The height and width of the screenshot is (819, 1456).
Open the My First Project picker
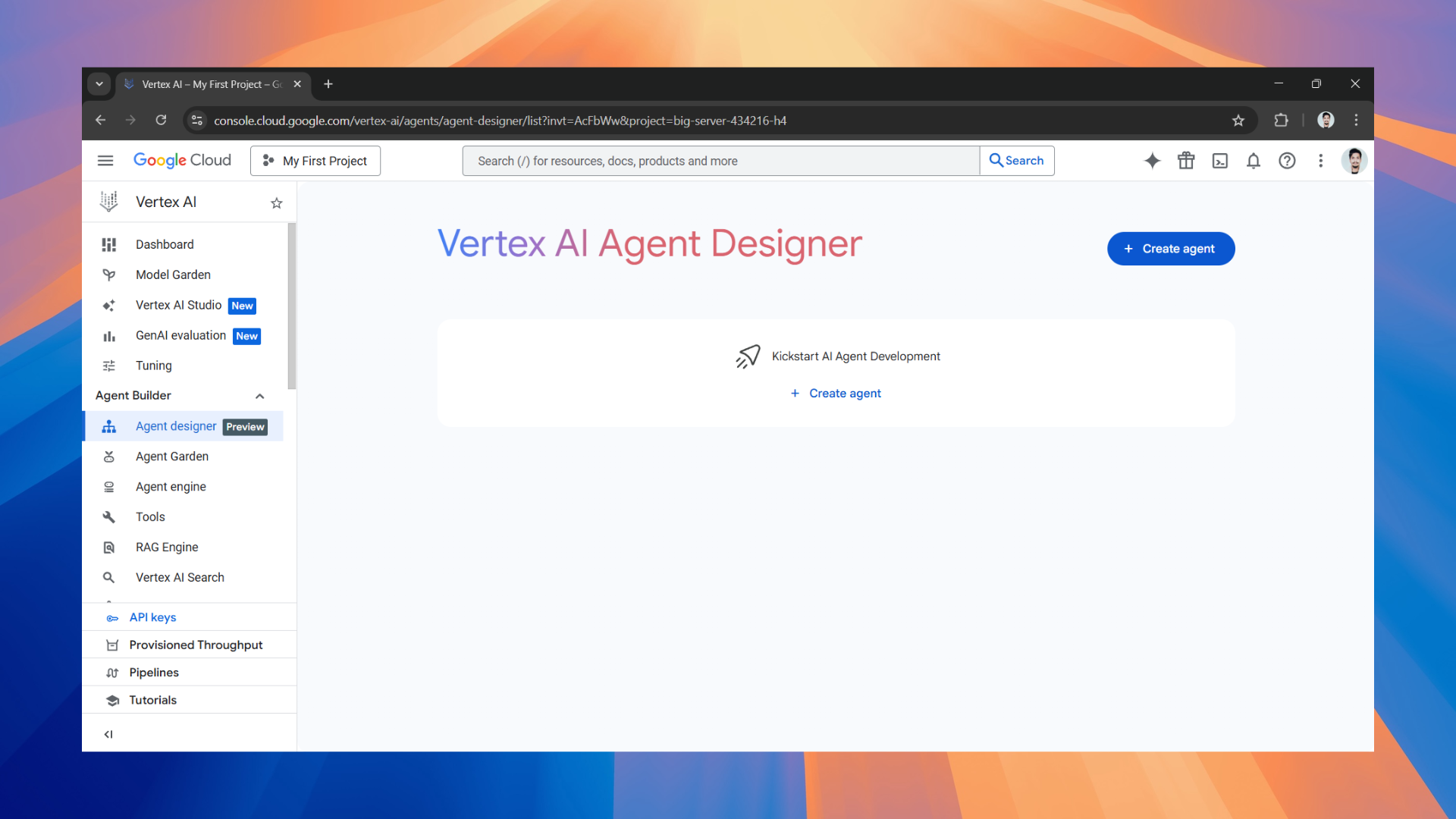coord(315,160)
